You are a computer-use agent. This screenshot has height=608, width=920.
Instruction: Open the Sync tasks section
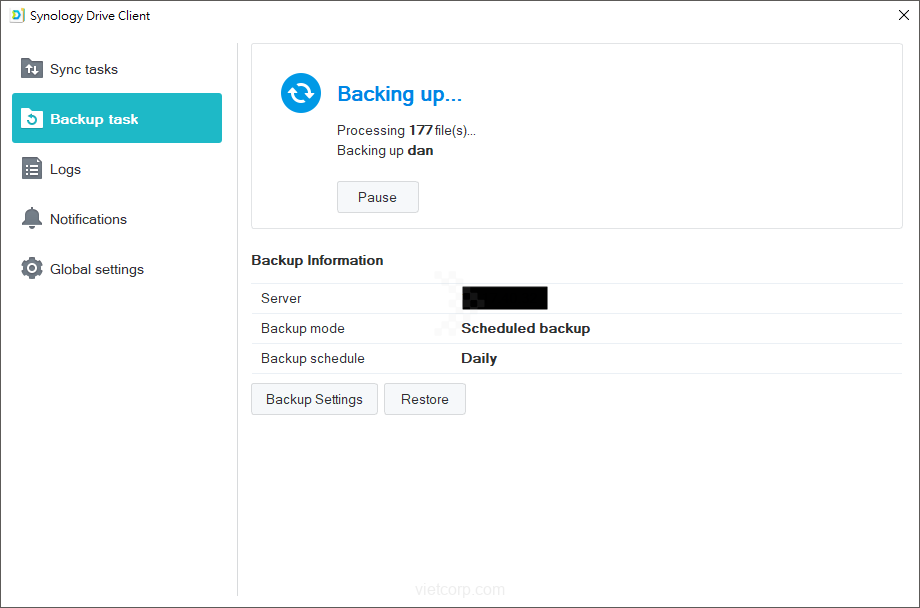(x=84, y=69)
